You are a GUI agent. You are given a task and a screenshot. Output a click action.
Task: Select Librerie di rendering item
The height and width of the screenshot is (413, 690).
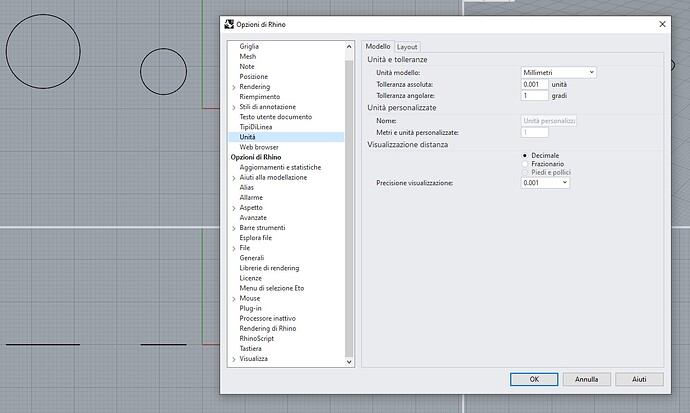click(x=269, y=268)
